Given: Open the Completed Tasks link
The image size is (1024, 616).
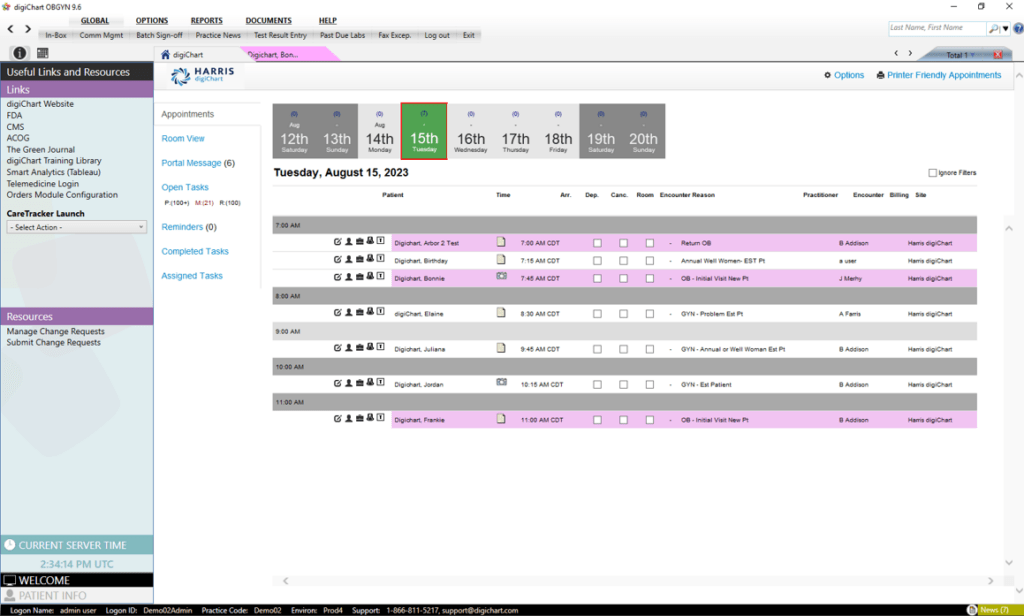Looking at the screenshot, I should click(195, 251).
